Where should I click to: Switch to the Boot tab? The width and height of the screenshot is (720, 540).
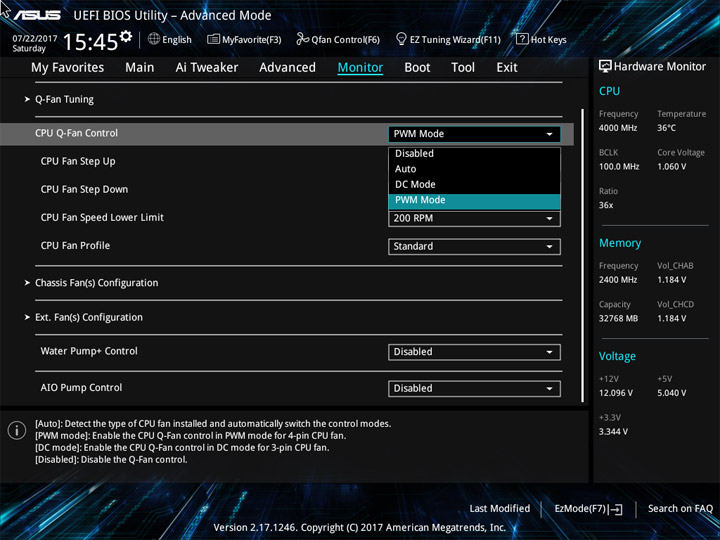[417, 68]
